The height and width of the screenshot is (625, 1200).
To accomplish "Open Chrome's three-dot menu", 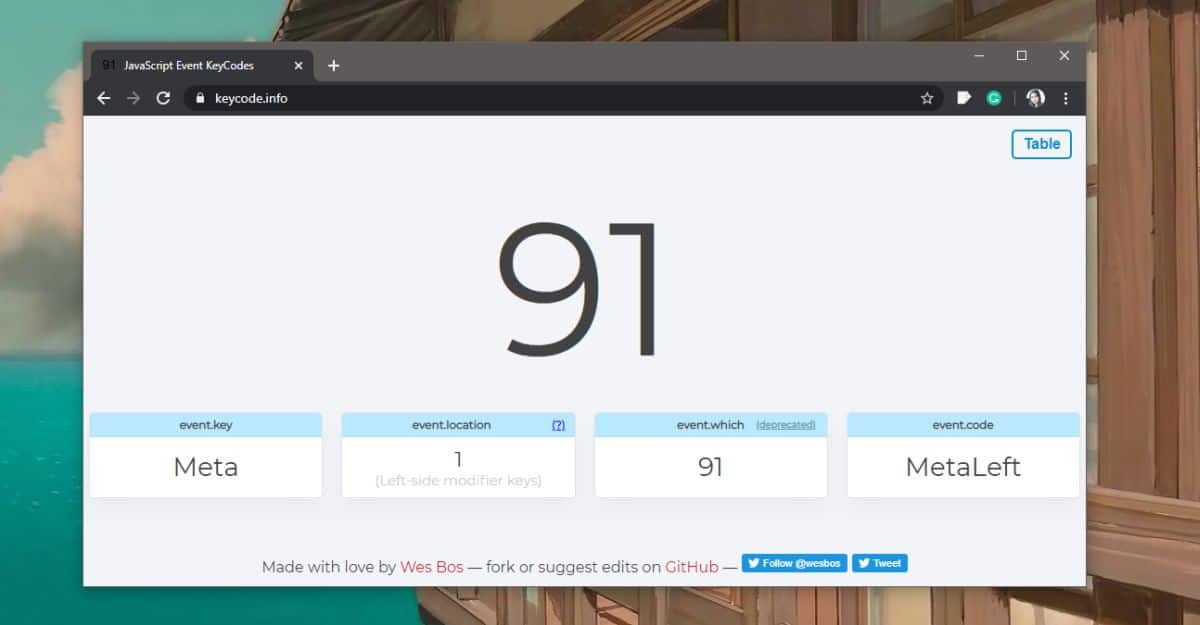I will point(1065,98).
